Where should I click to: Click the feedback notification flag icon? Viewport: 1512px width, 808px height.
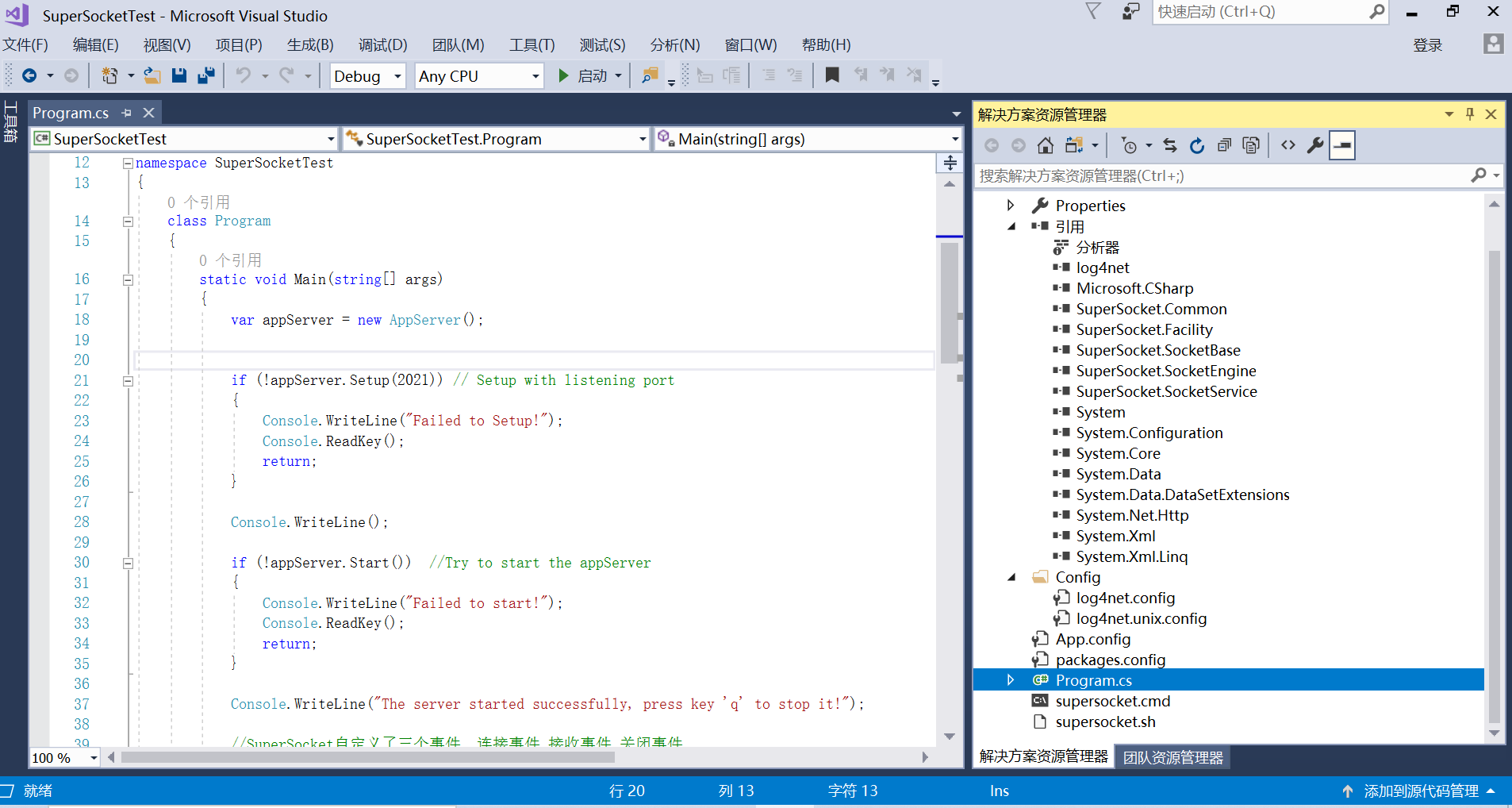pos(1093,11)
